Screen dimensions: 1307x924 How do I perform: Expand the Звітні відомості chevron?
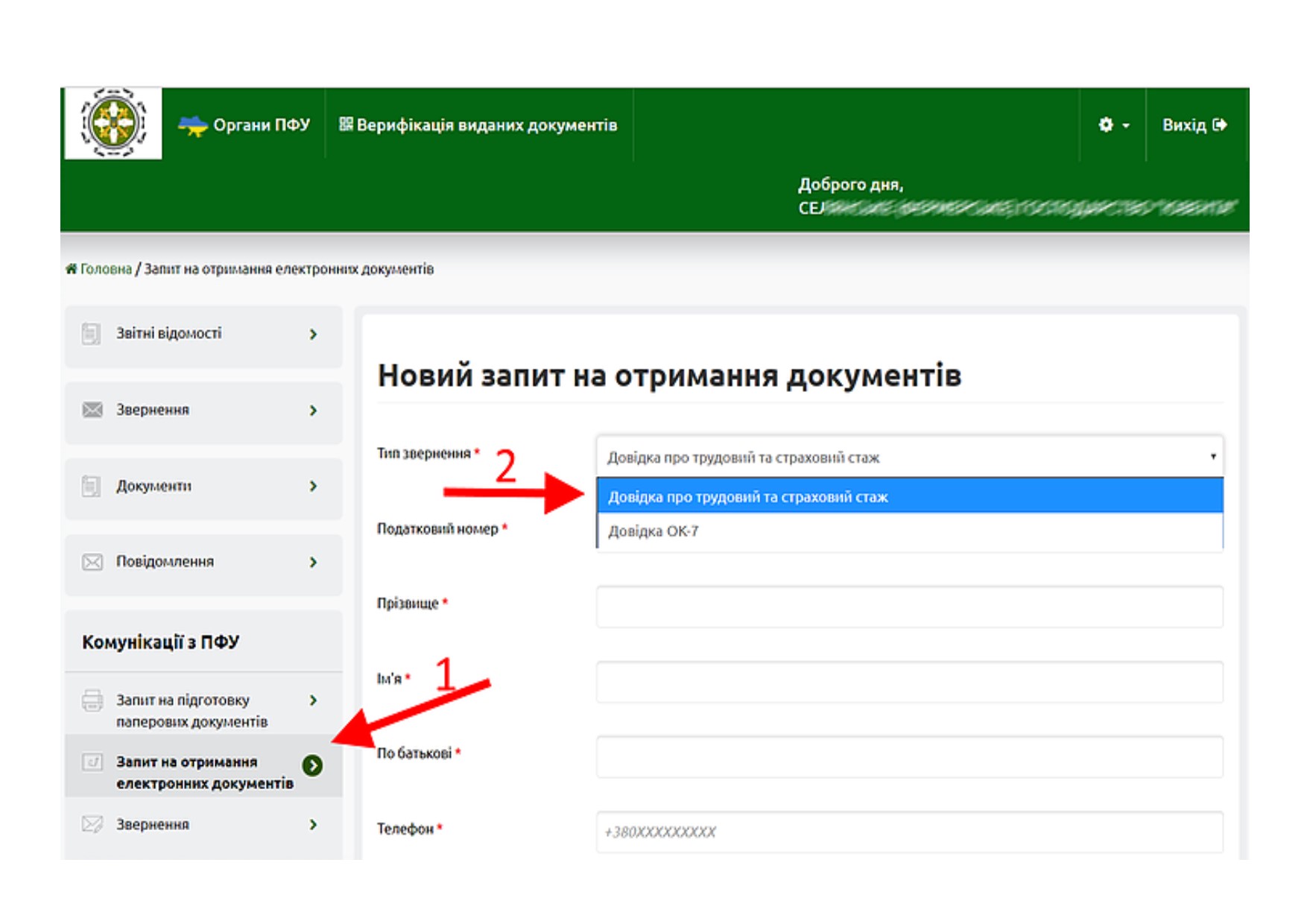pos(313,335)
